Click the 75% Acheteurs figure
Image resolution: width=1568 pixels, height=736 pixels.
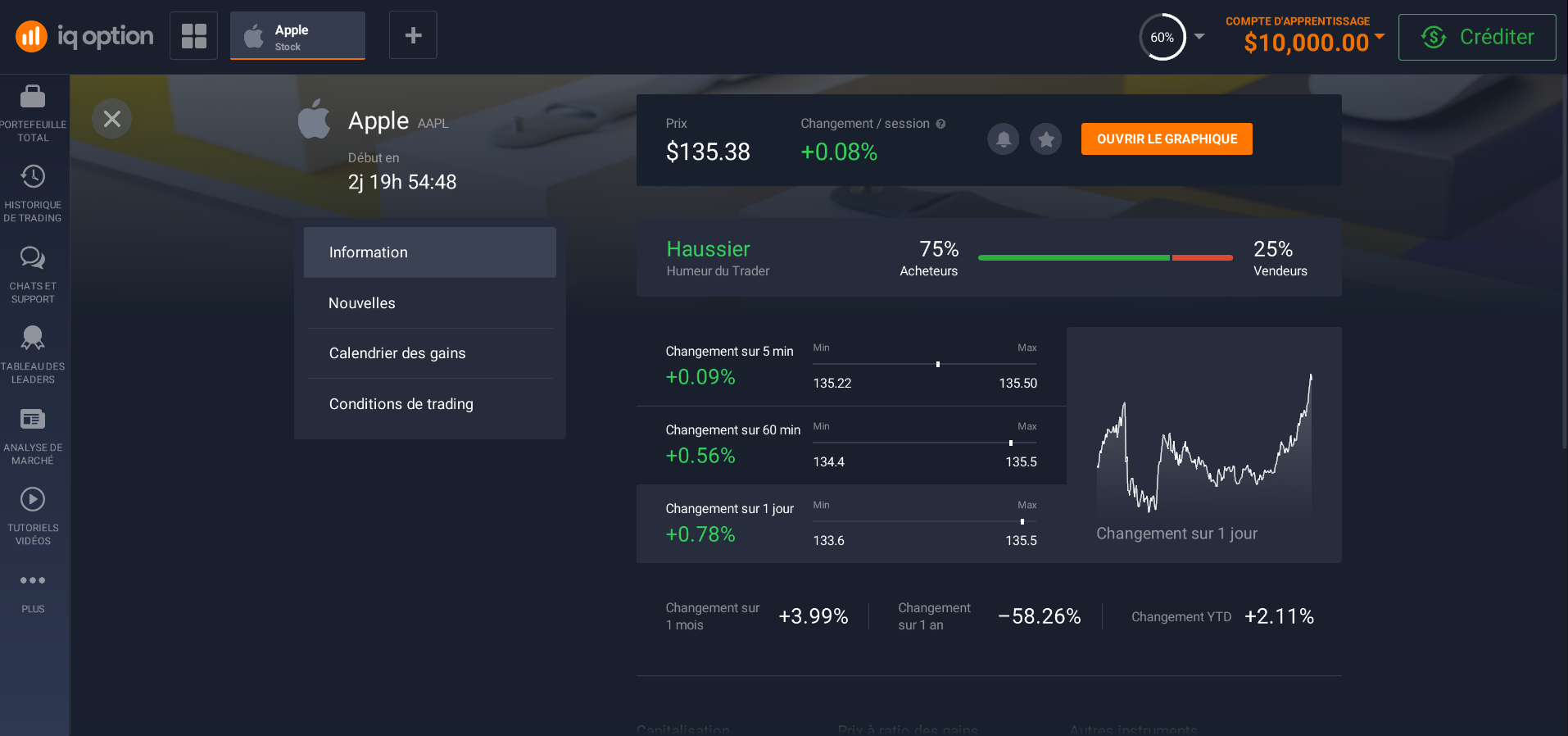939,249
